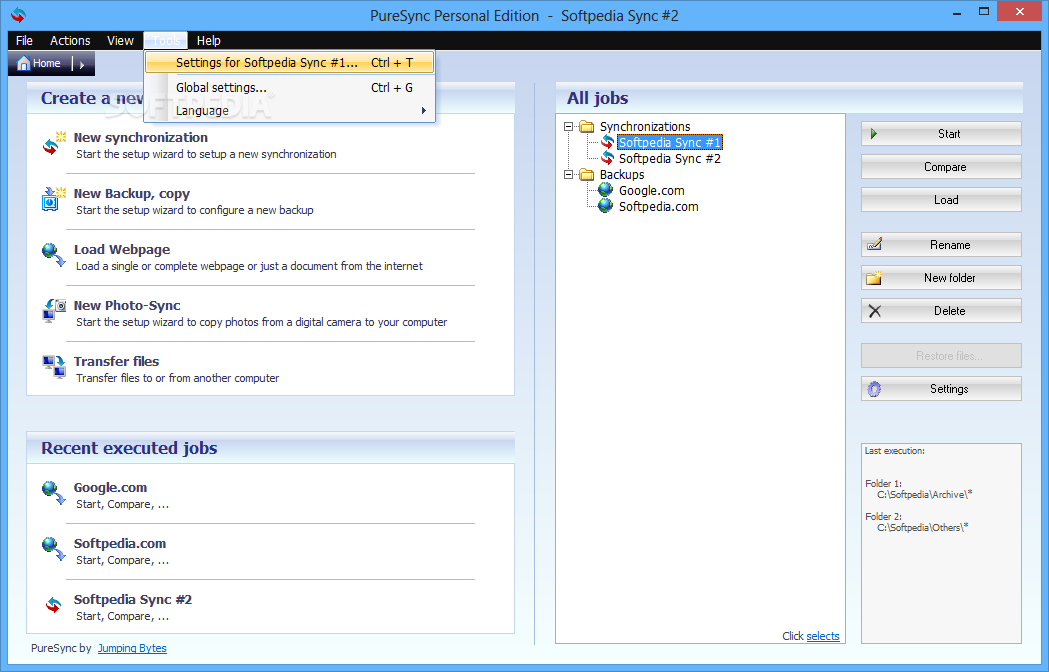Screen dimensions: 1049x672
Task: Click the New Backup, copy icon
Action: pos(54,199)
